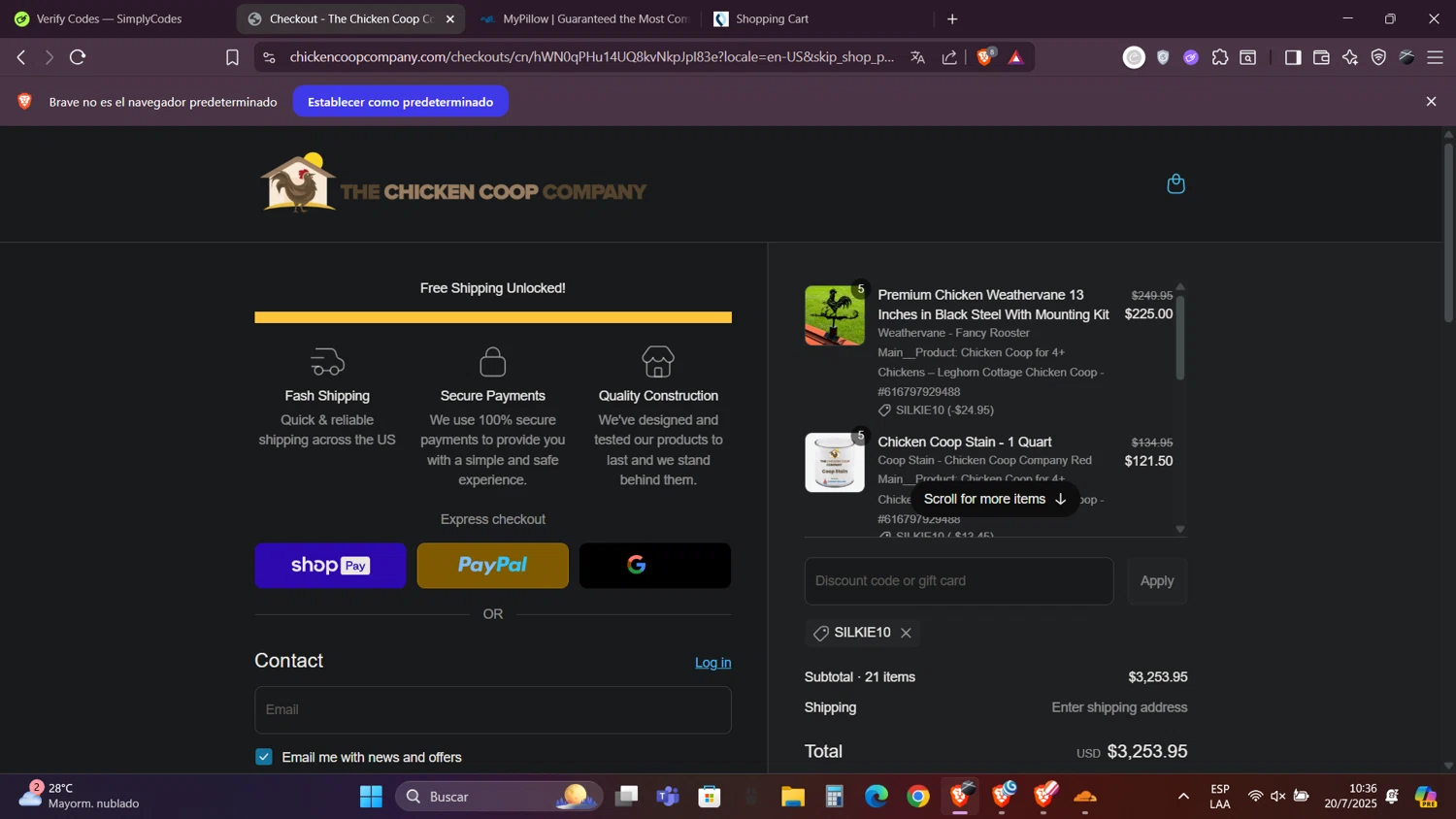The width and height of the screenshot is (1456, 819).
Task: Open Task View from taskbar
Action: [627, 797]
